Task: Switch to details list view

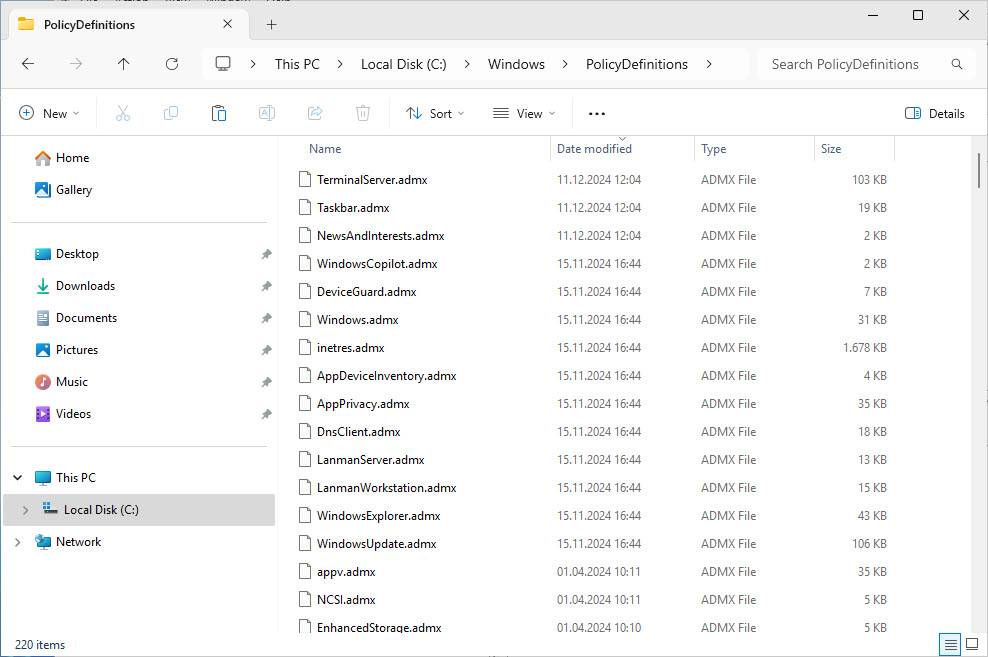Action: (x=951, y=644)
